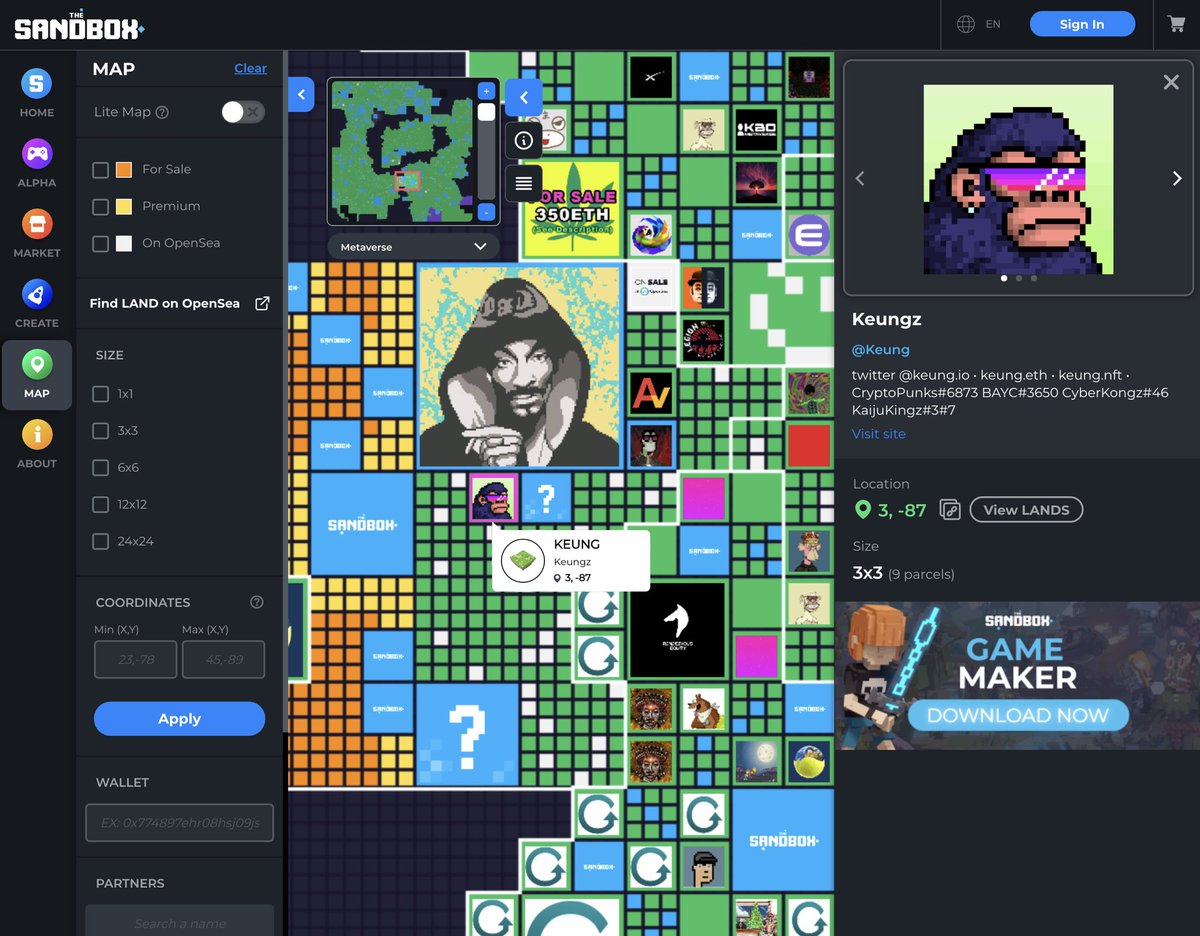Click the orange For Sale color swatch
The image size is (1200, 936).
click(x=124, y=170)
